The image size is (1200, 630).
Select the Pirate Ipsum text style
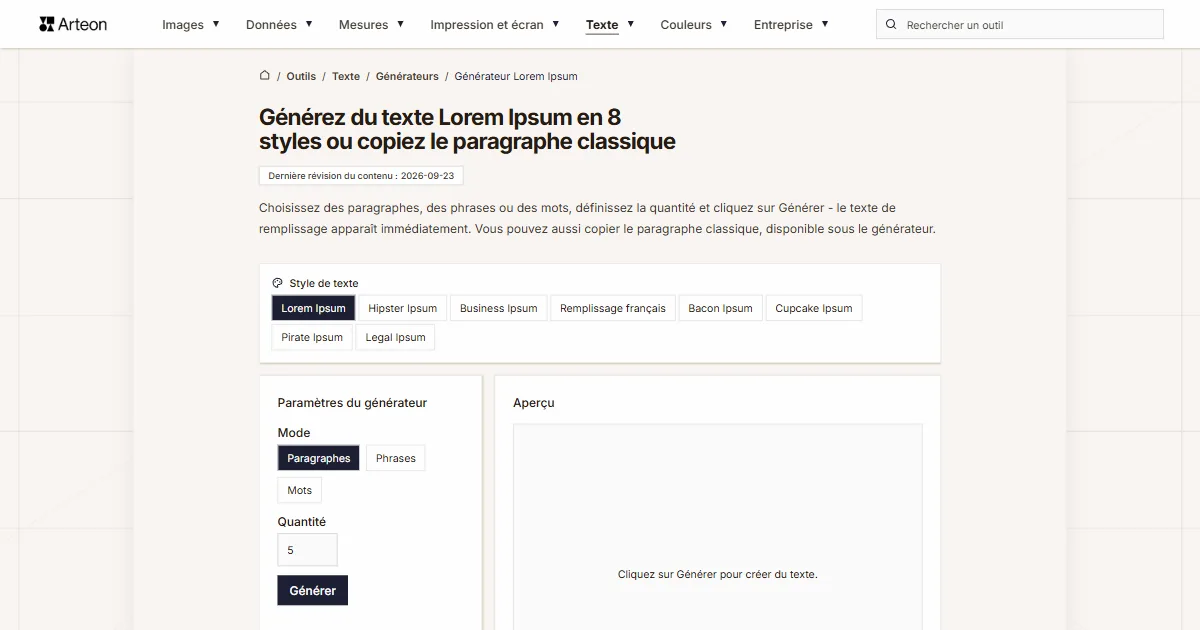[312, 337]
